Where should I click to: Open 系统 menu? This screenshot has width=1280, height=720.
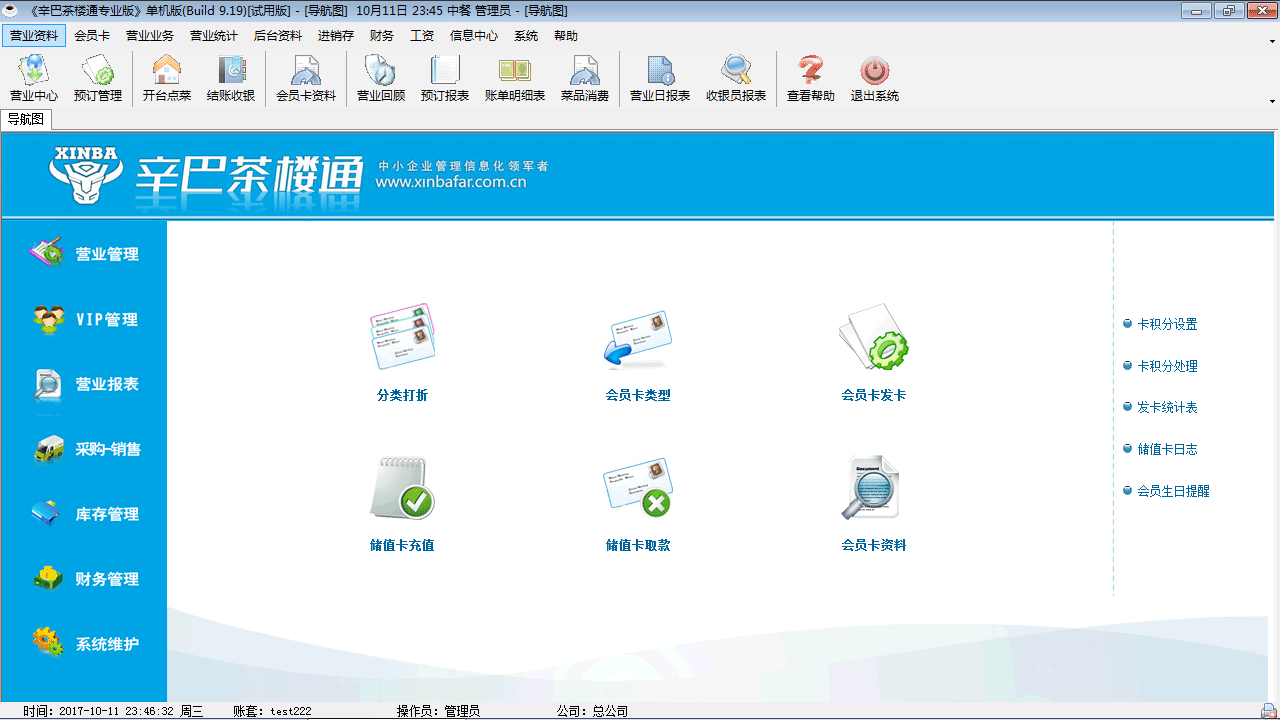(526, 35)
